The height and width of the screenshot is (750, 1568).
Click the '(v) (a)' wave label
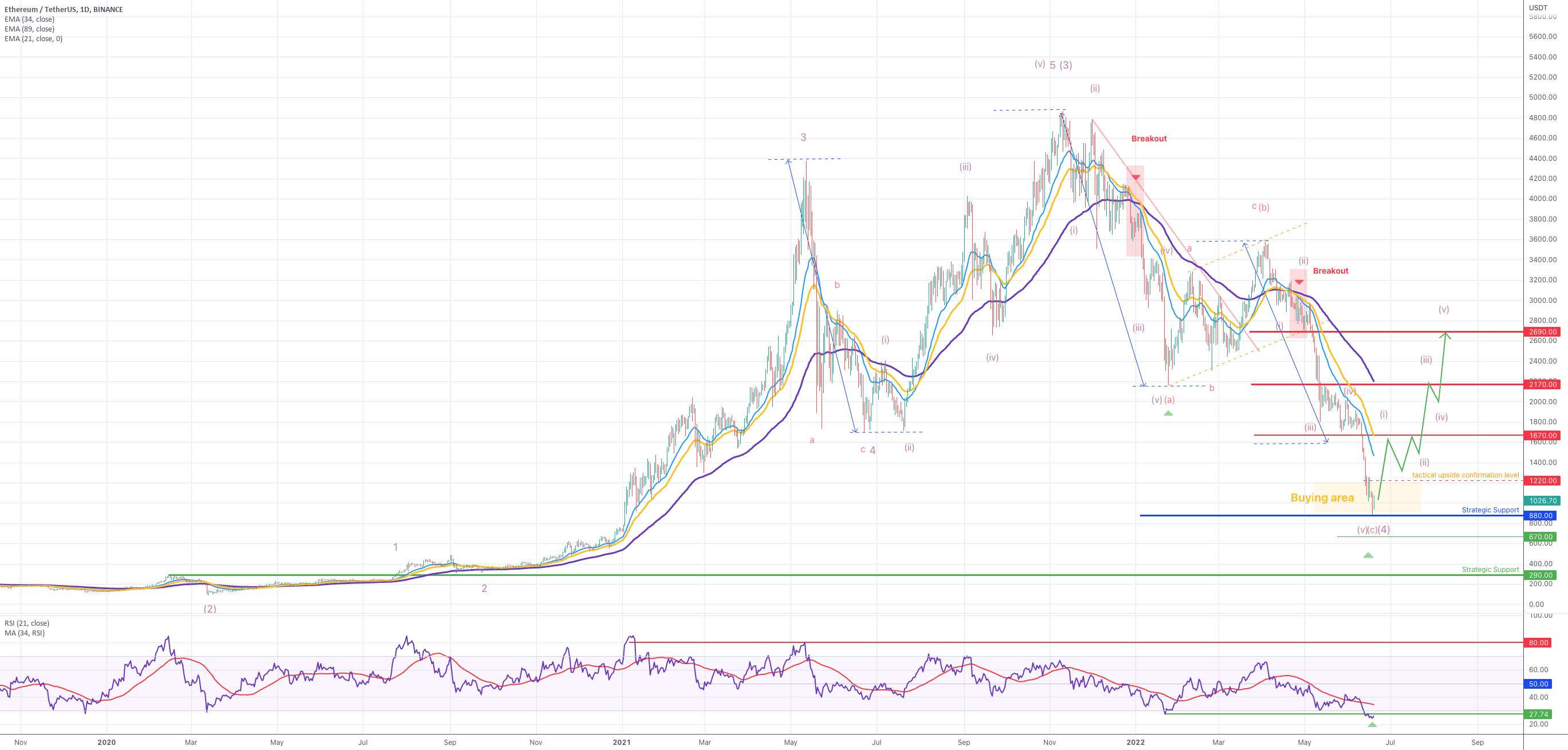point(1162,400)
